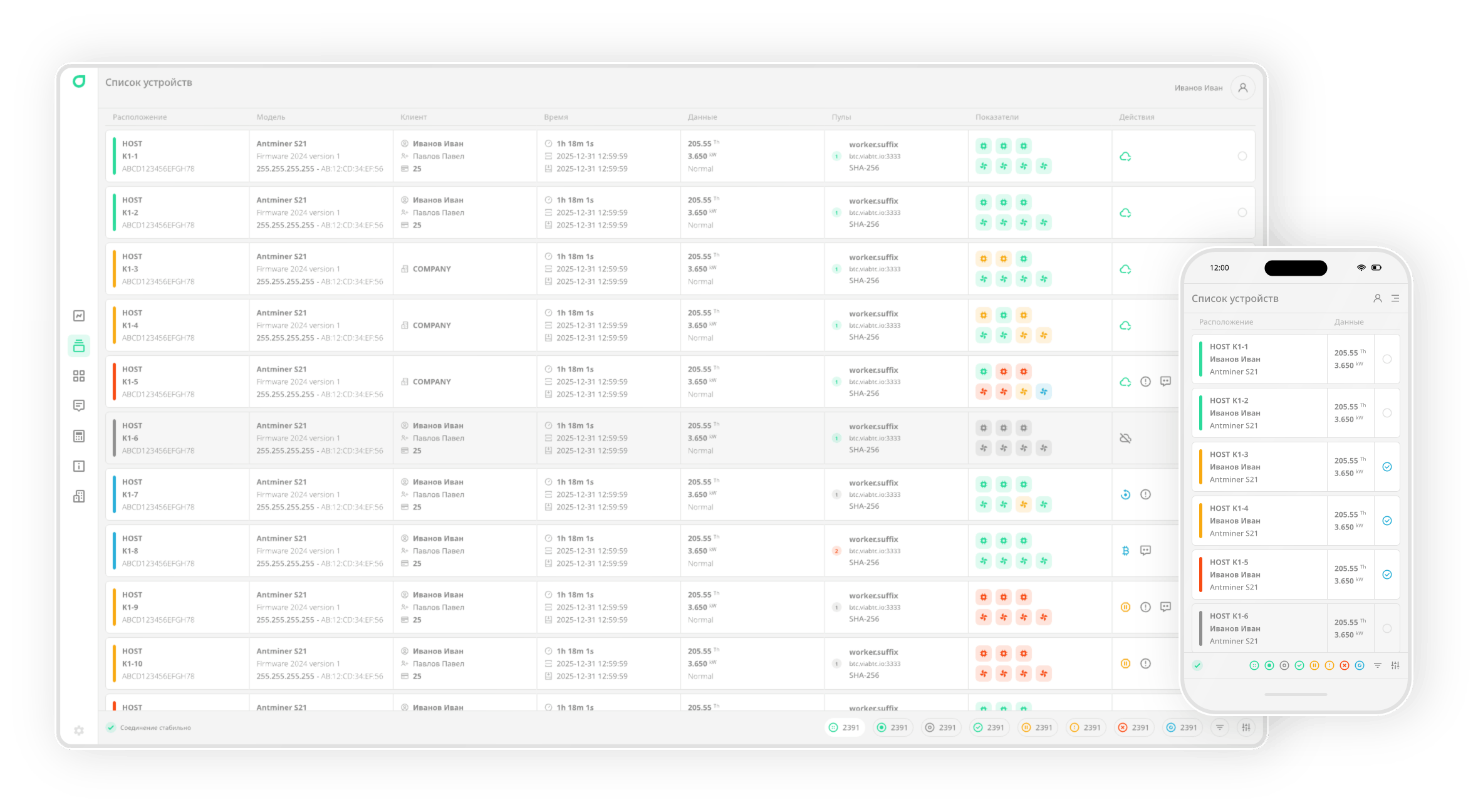Click the orange pause icon for K1-9
The height and width of the screenshot is (812, 1483).
[1125, 607]
